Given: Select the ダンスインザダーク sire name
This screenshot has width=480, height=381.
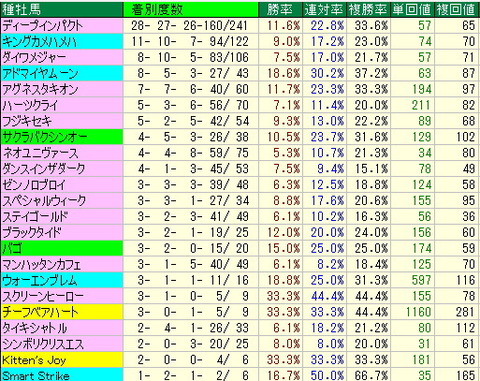Looking at the screenshot, I should 44,169.
